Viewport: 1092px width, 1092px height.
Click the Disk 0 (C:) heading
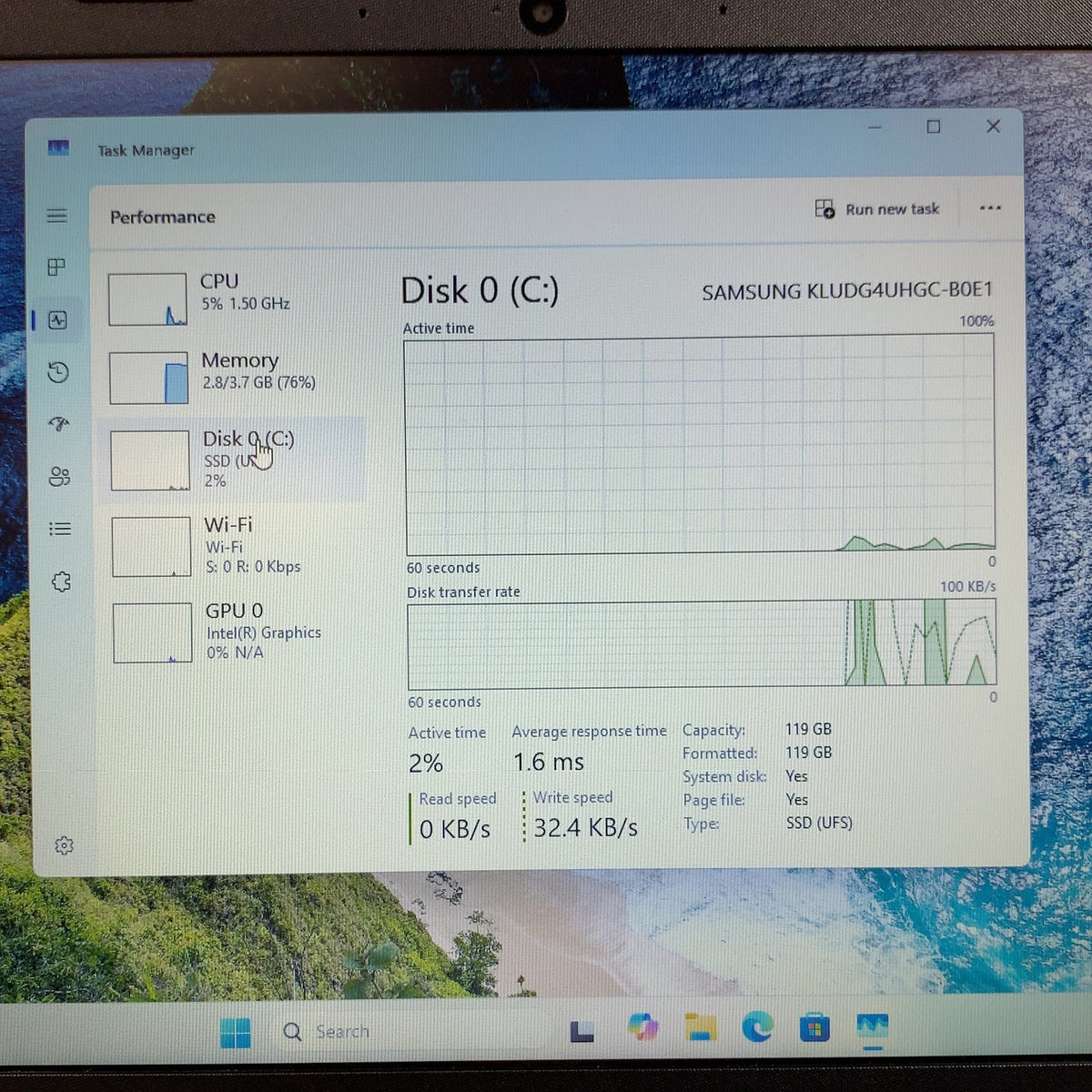pos(480,290)
